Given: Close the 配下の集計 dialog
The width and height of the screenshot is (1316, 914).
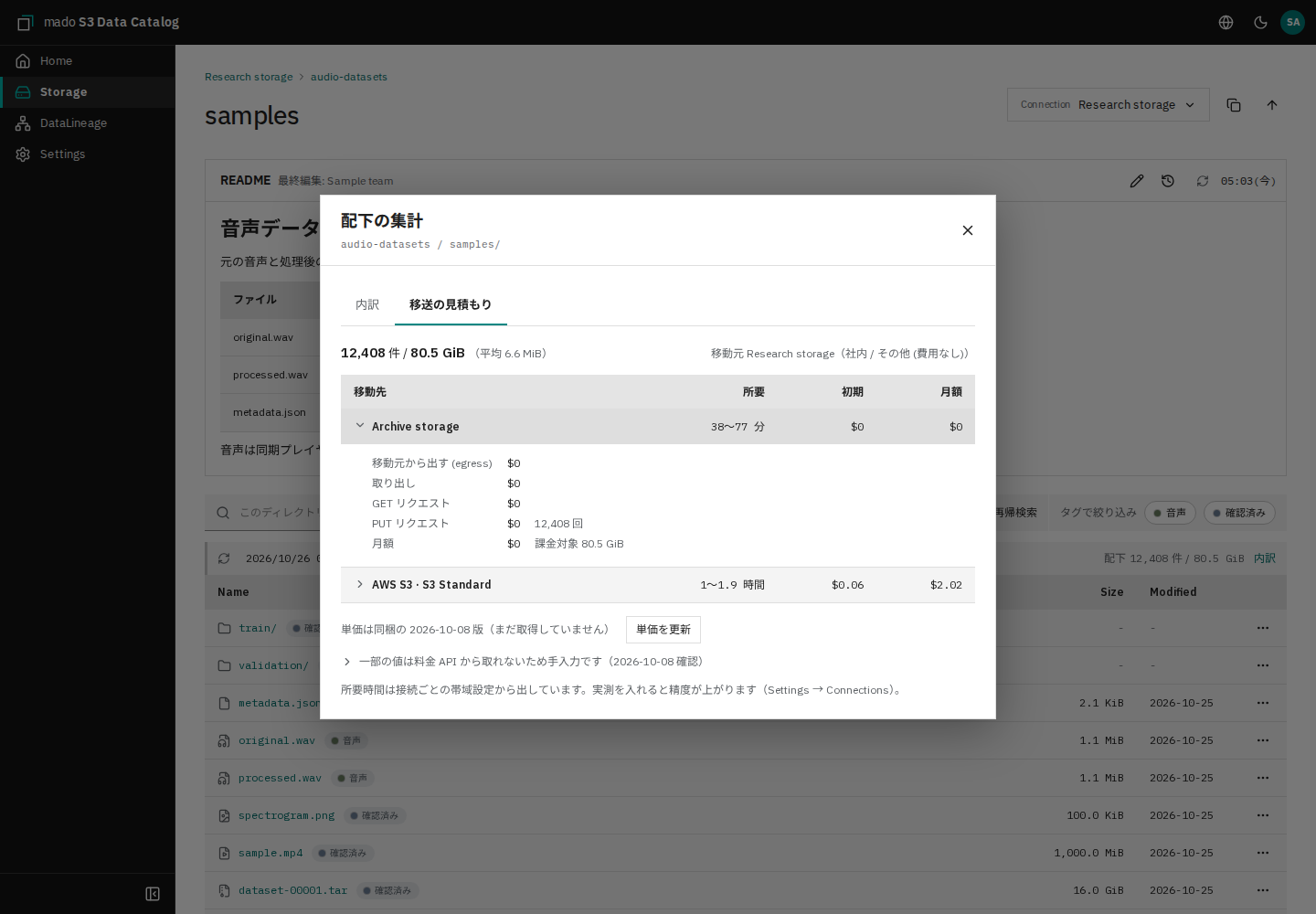Looking at the screenshot, I should pyautogui.click(x=968, y=230).
